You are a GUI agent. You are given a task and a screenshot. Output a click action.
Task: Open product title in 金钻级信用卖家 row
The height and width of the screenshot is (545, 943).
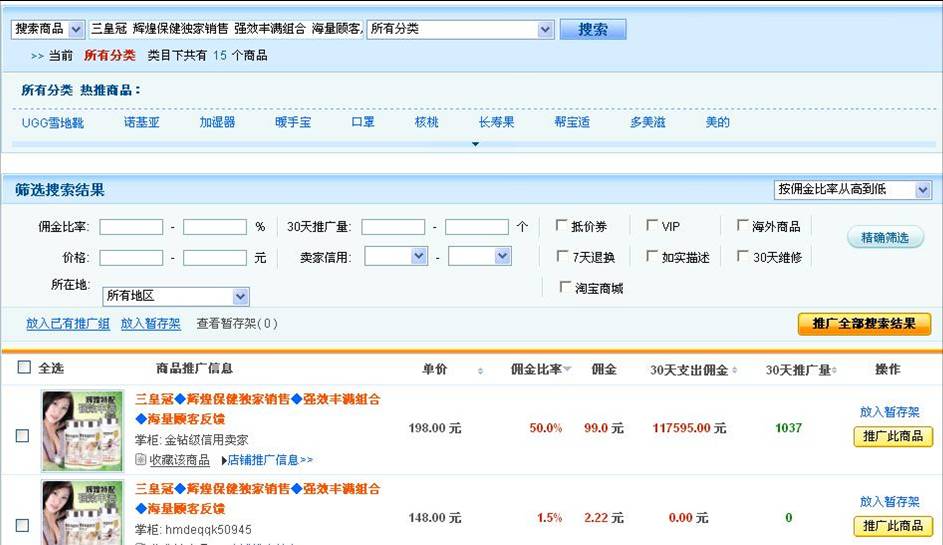(x=257, y=408)
